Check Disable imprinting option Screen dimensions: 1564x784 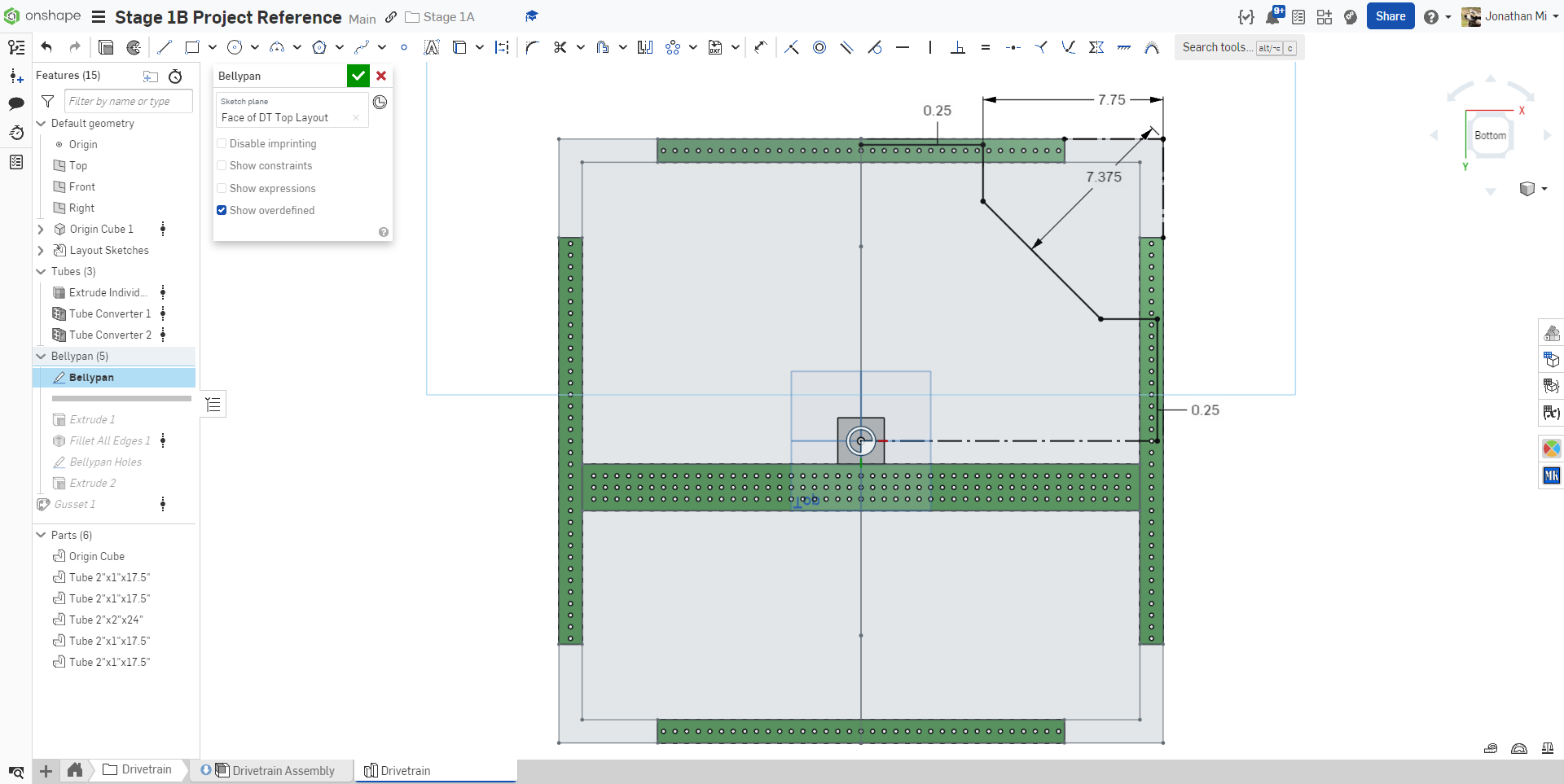point(222,143)
